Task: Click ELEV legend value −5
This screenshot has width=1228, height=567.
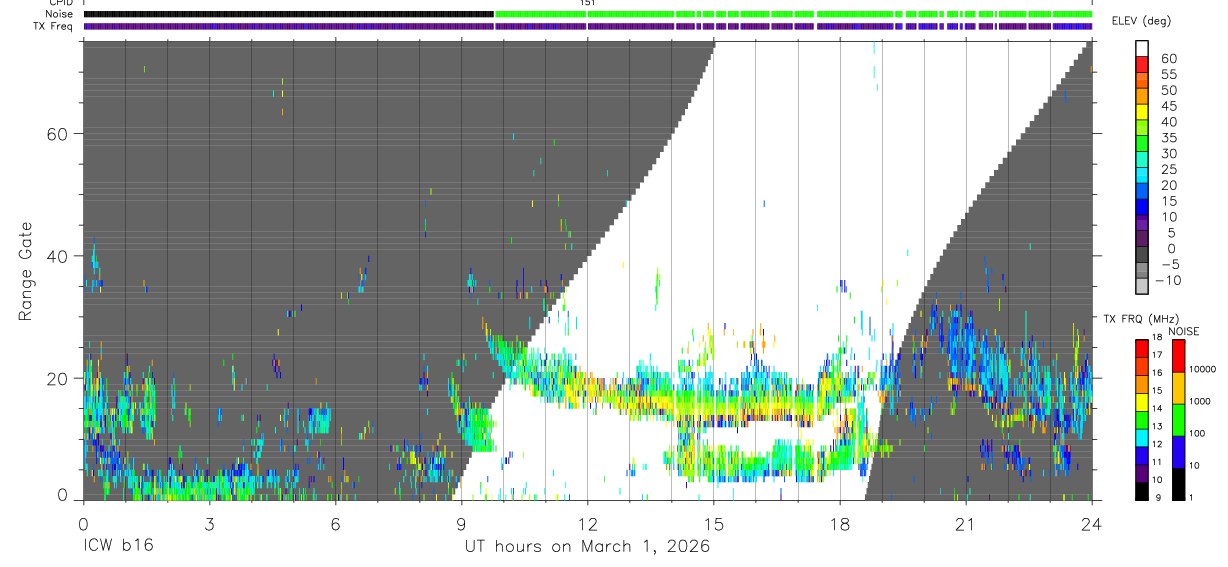Action: click(x=1168, y=264)
